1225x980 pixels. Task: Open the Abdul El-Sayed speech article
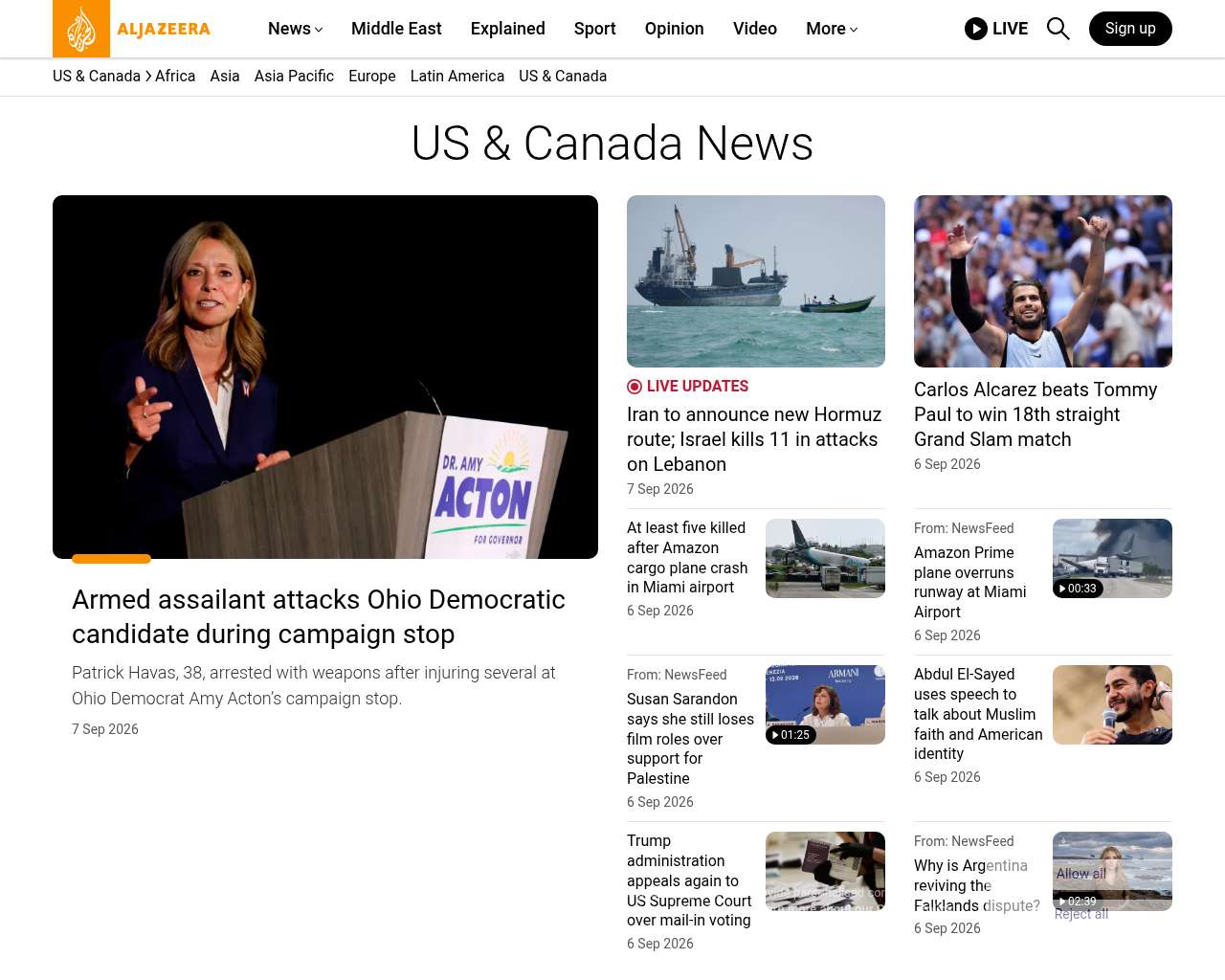pos(978,714)
